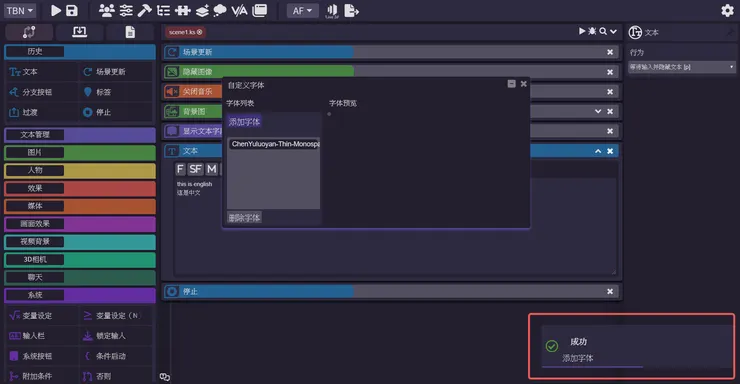Expand the 效果 category
The height and width of the screenshot is (384, 740).
[x=80, y=188]
